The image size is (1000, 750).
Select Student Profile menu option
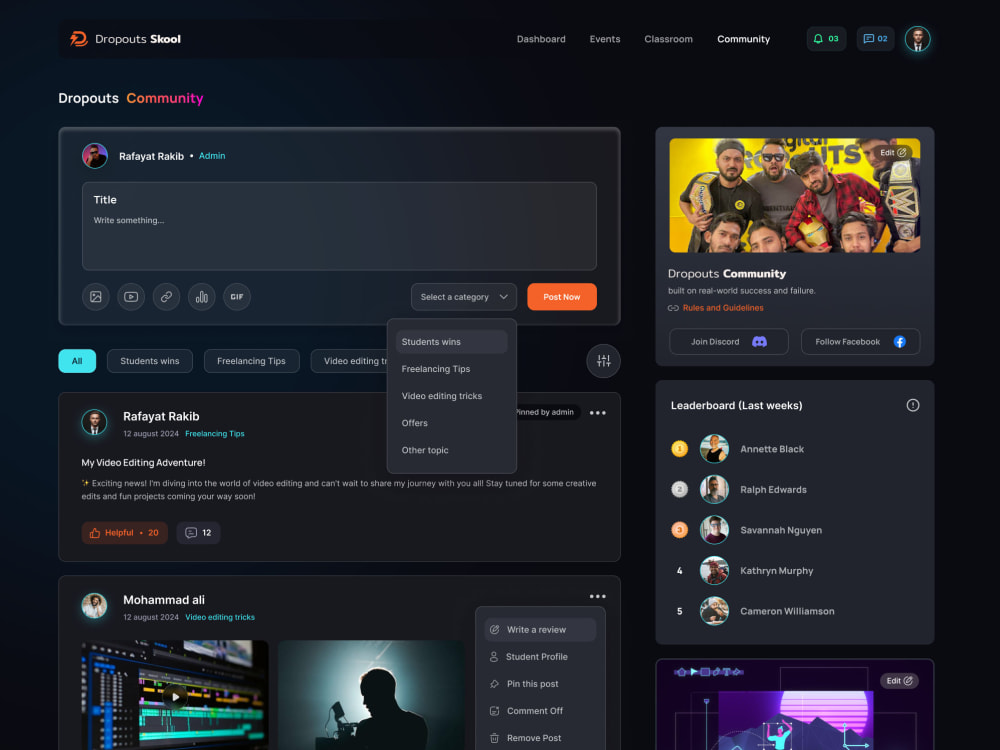coord(540,657)
